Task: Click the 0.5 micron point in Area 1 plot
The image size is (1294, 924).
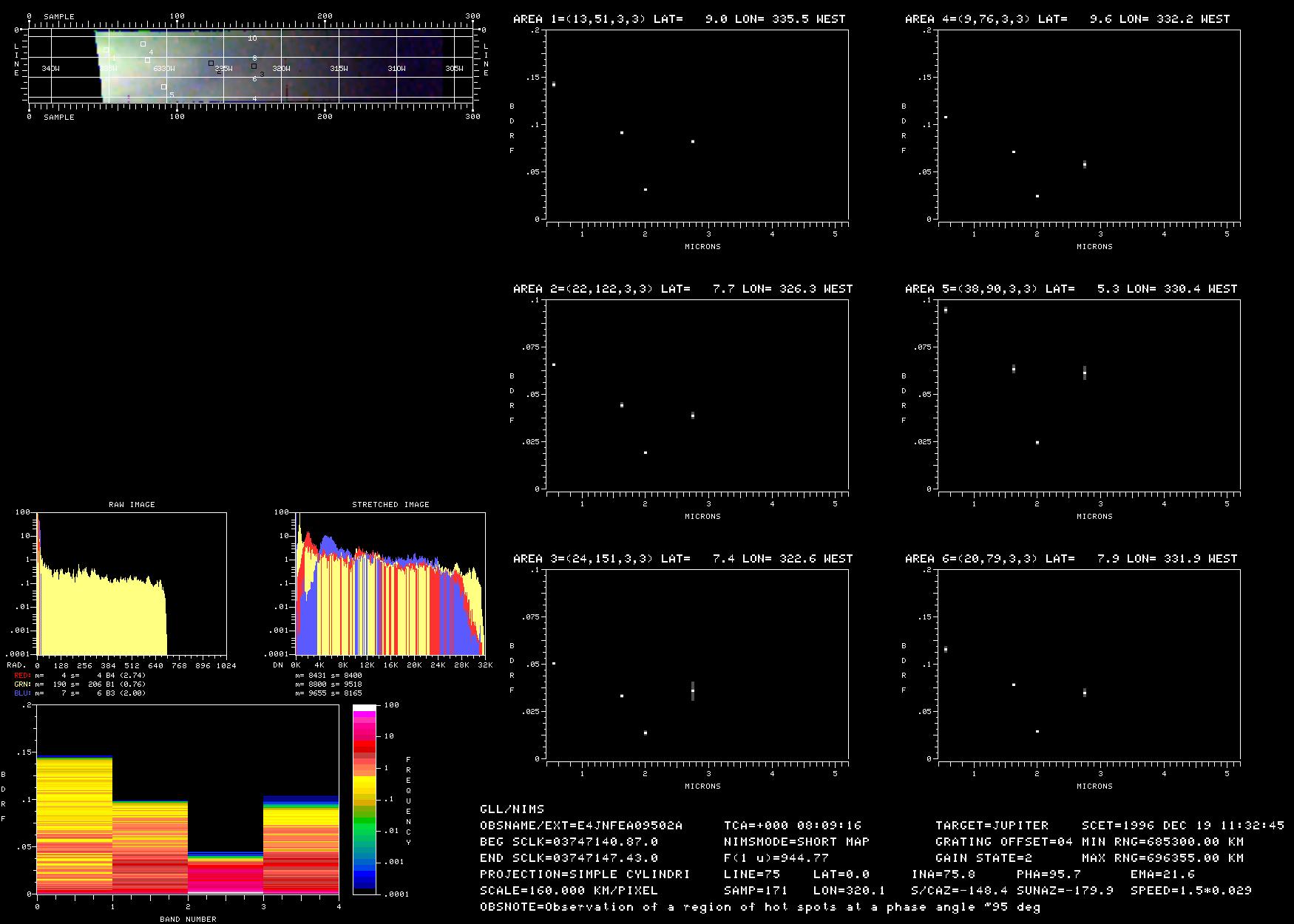Action: coord(554,84)
